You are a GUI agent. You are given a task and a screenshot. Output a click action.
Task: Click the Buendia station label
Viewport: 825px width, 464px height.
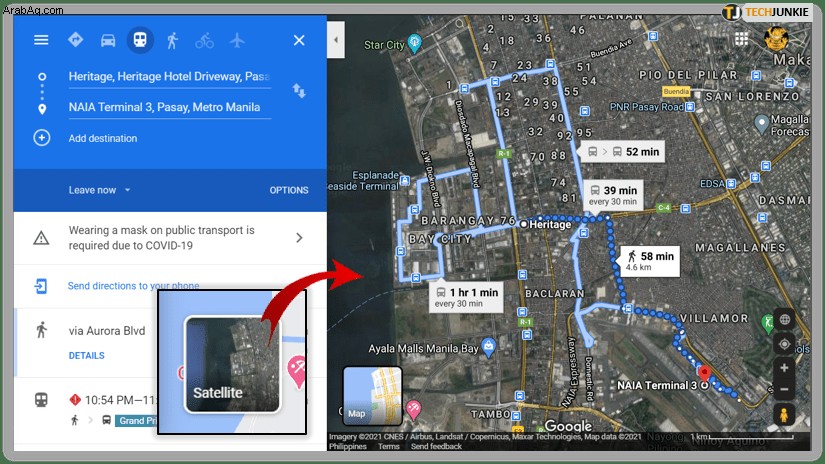pos(676,91)
